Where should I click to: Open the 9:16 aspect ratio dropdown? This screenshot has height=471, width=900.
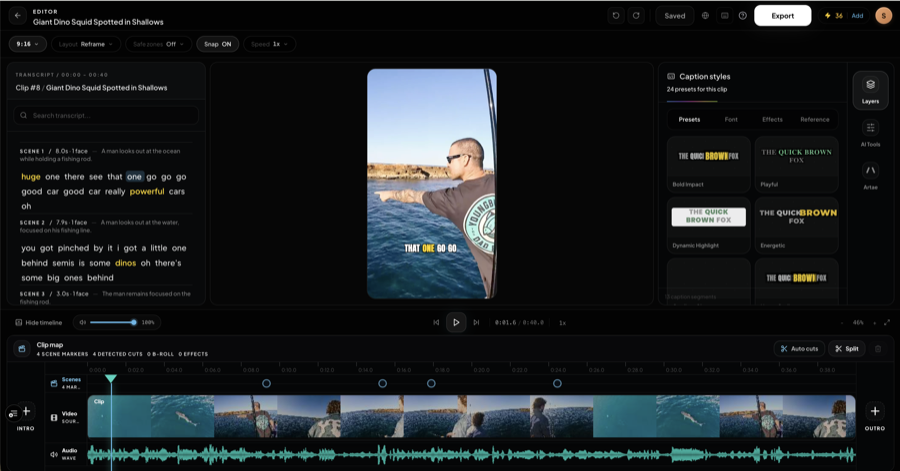click(28, 44)
